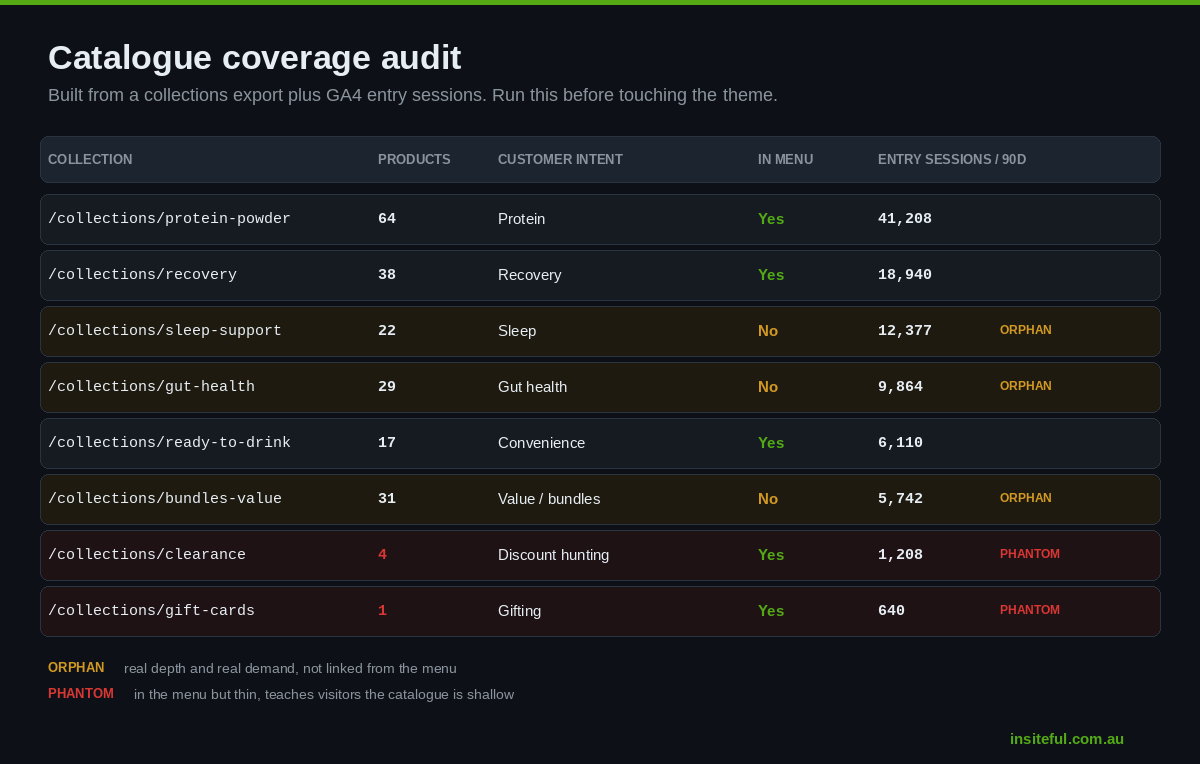1200x764 pixels.
Task: Click entry sessions value 1,208
Action: tap(900, 555)
